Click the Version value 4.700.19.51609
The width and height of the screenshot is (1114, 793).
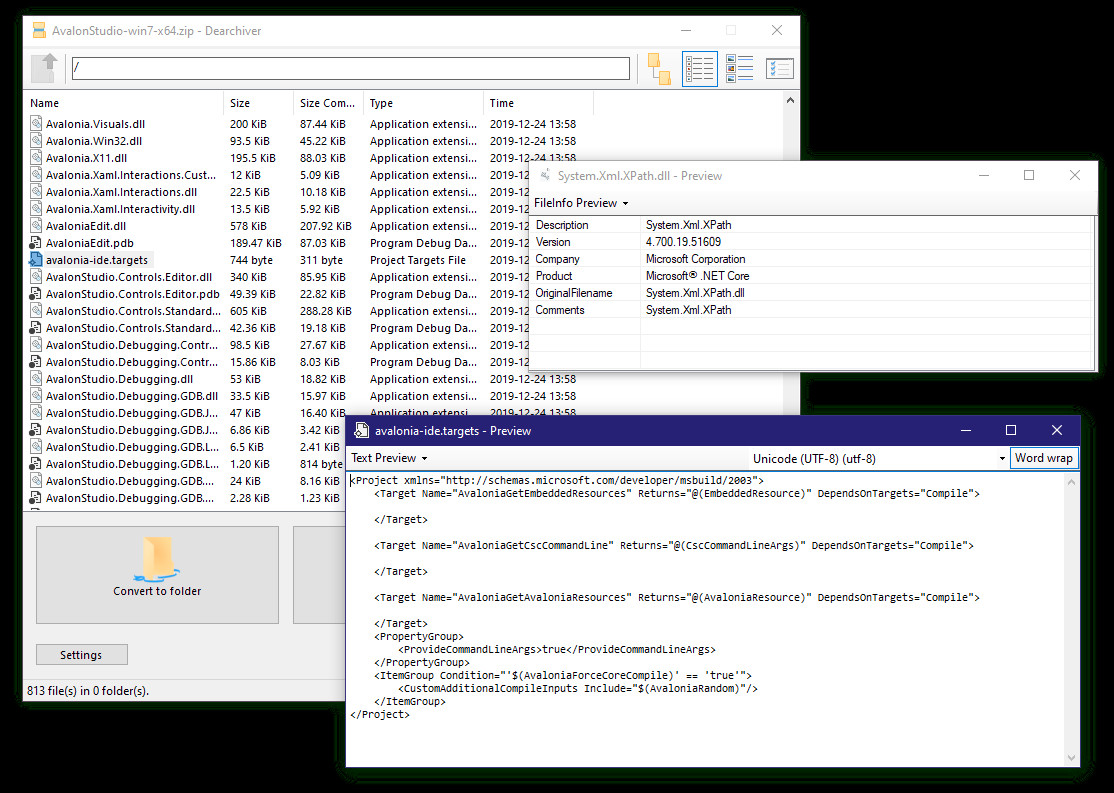click(x=683, y=242)
